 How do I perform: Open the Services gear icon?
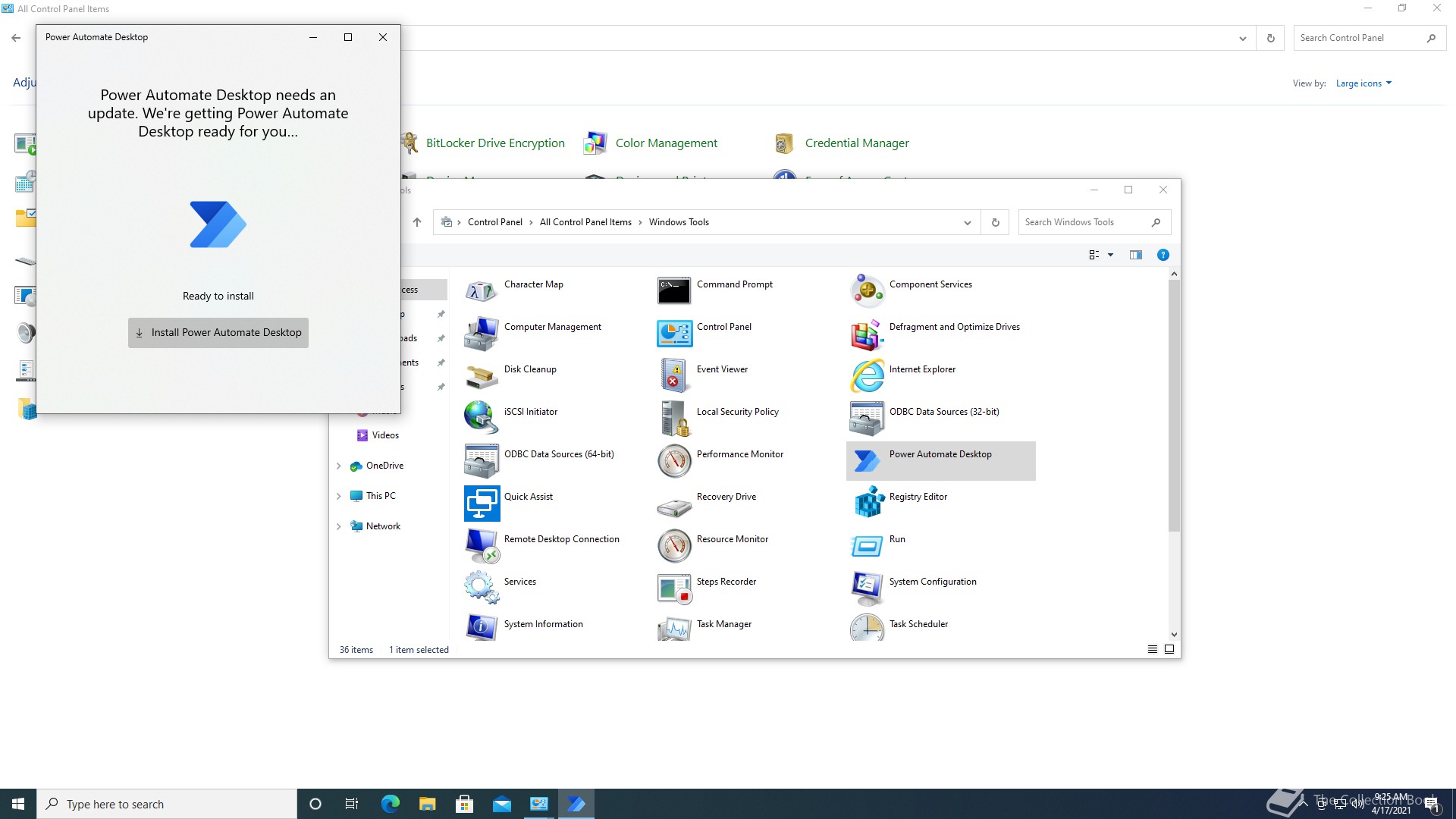pyautogui.click(x=482, y=588)
